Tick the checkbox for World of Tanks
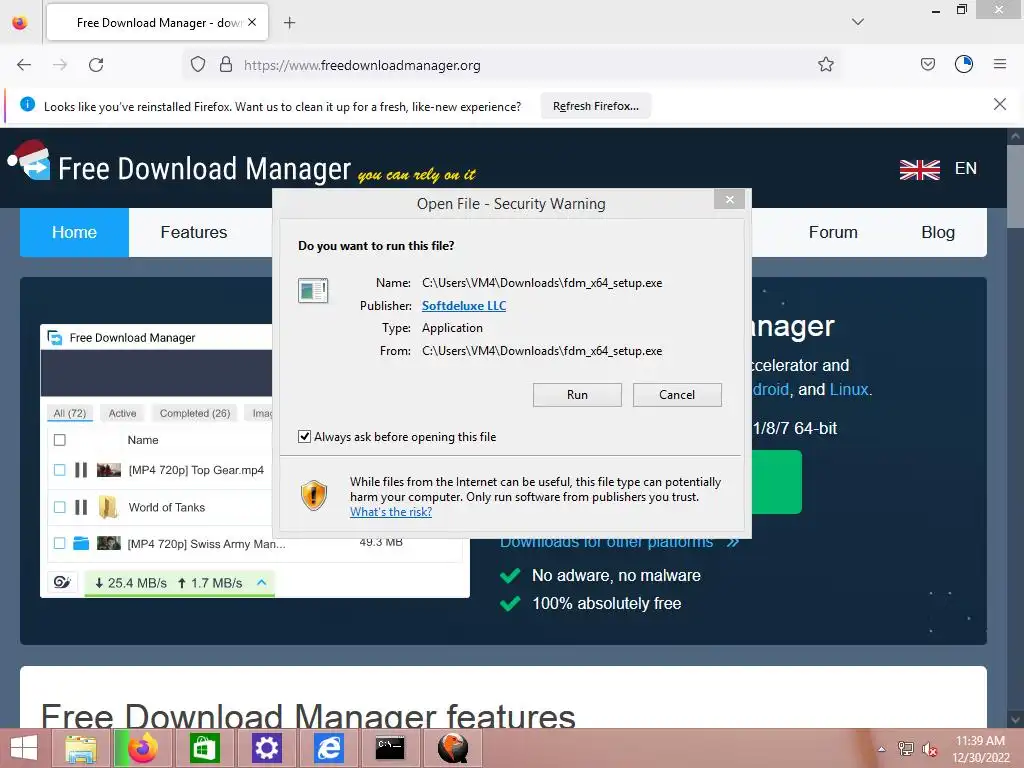The width and height of the screenshot is (1024, 768). click(x=59, y=507)
